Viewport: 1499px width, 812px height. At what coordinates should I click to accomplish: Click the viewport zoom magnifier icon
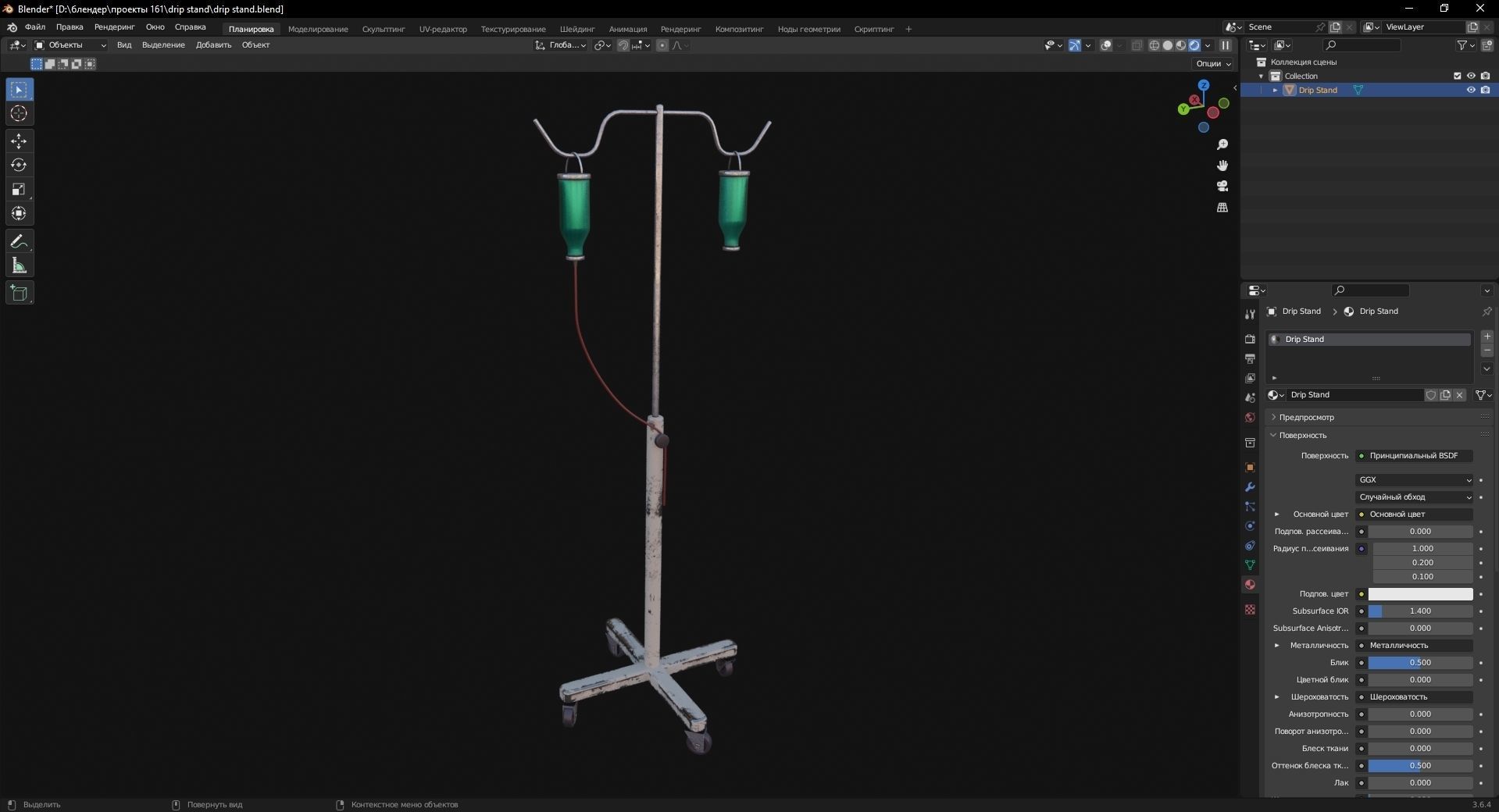tap(1222, 144)
